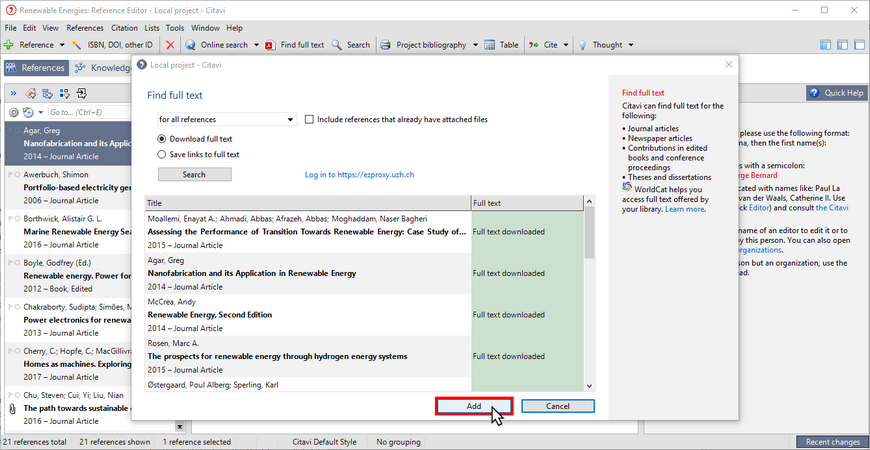
Task: Select the Download full text radio button
Action: tap(161, 139)
